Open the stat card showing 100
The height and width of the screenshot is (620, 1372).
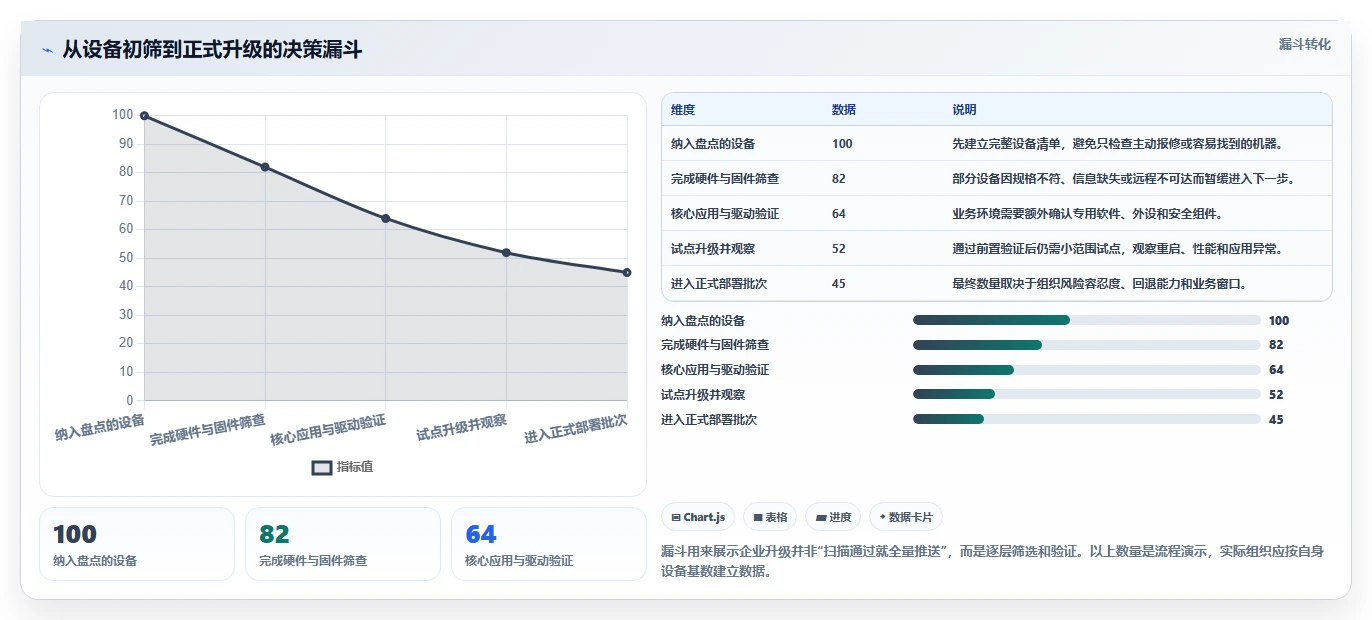pos(137,544)
